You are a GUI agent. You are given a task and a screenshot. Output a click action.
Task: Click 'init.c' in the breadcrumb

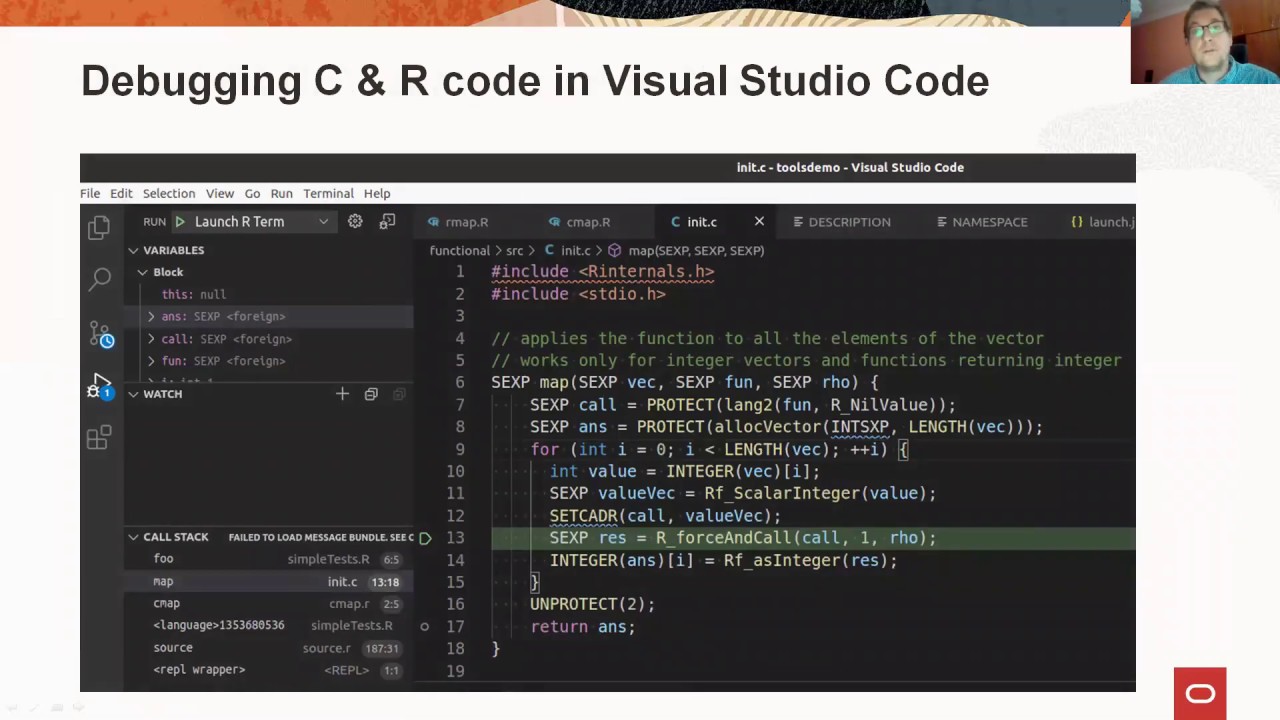575,250
